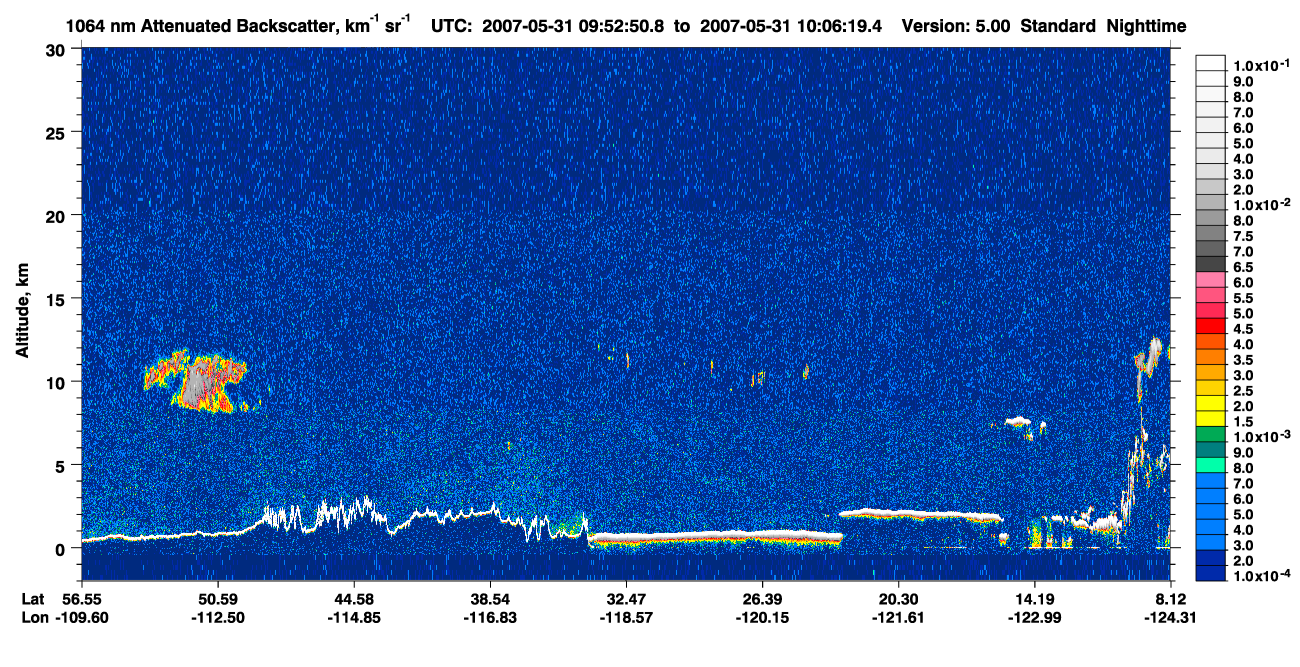1300x667 pixels.
Task: Click the longitude value -118.57
Action: tap(626, 617)
